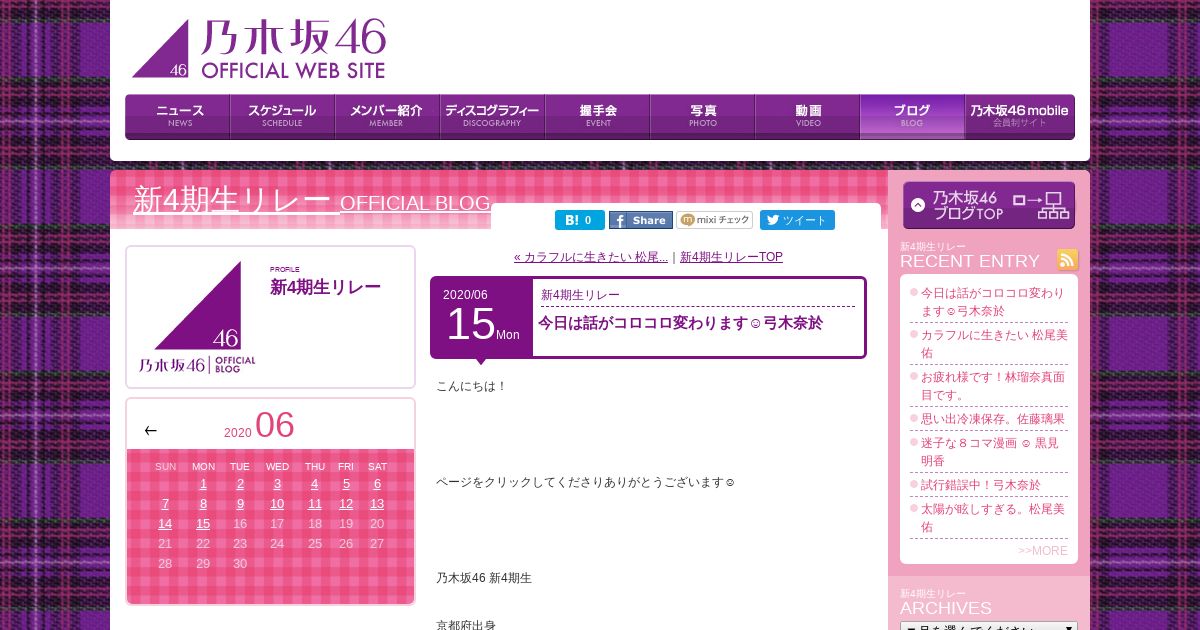Select calendar date 13

tap(377, 504)
